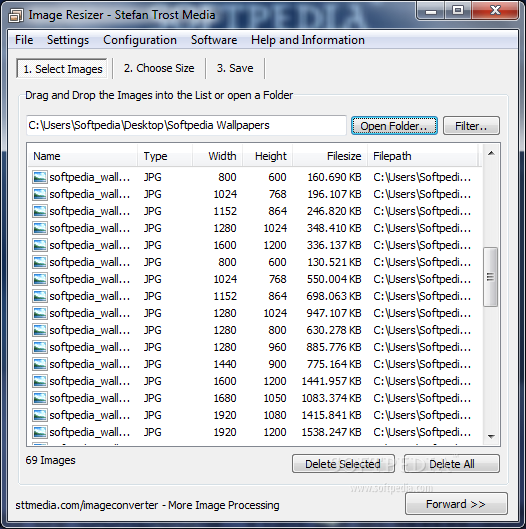Image resolution: width=526 pixels, height=529 pixels.
Task: Click image icon of 630.278 KB row
Action: pos(39,330)
